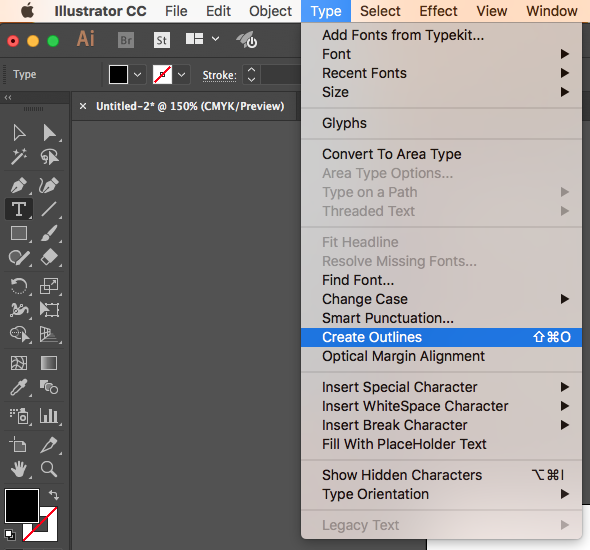Click the GPU performance rocket icon

(246, 40)
